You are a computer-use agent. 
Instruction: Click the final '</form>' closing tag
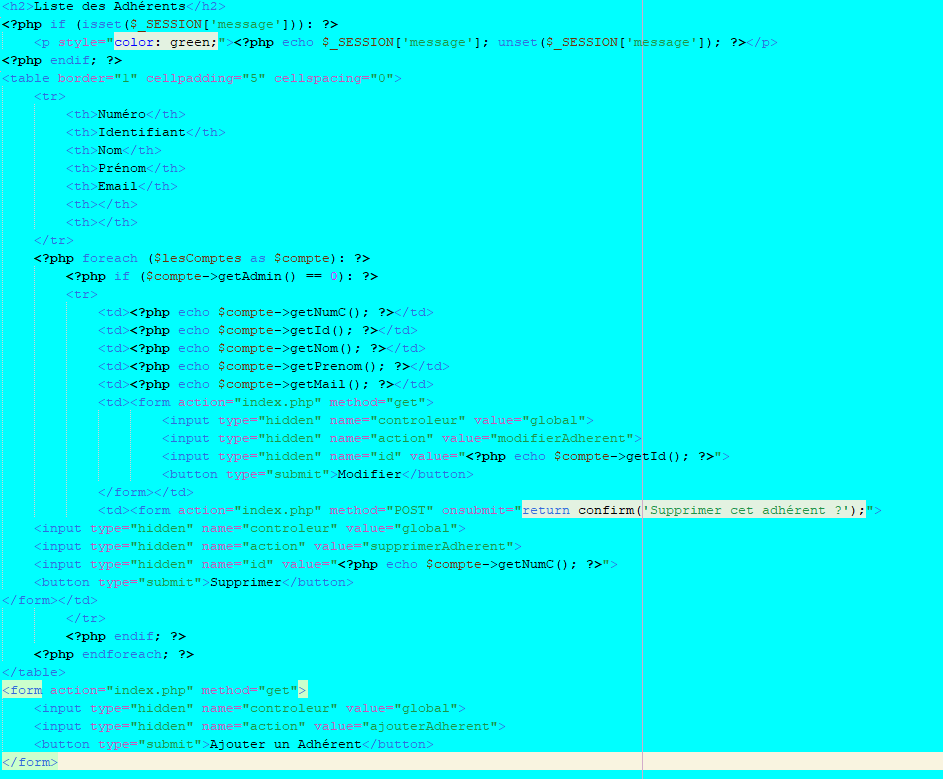point(30,763)
